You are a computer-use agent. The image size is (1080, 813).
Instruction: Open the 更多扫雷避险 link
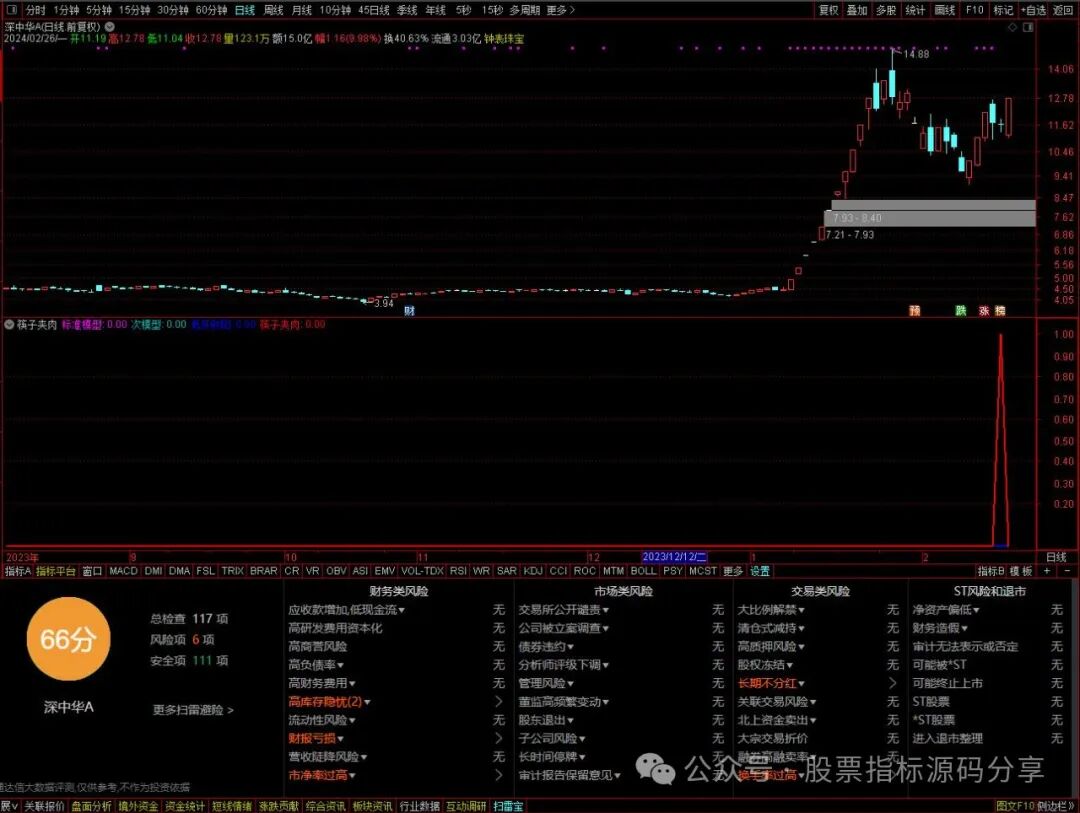(193, 710)
